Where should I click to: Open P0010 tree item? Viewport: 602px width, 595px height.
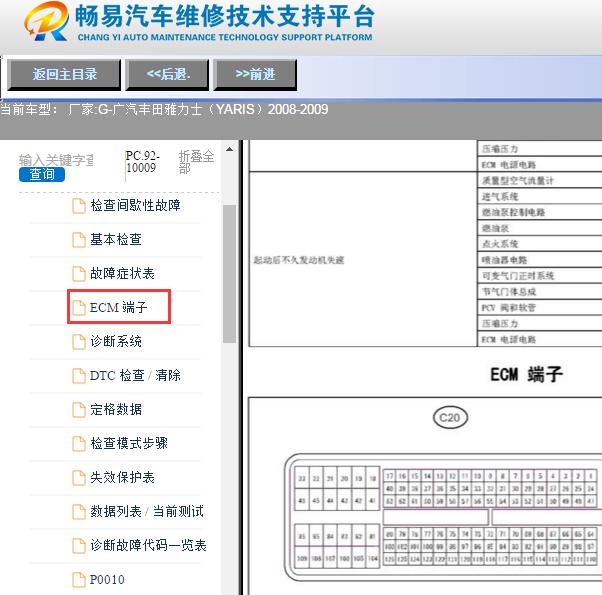coord(107,579)
